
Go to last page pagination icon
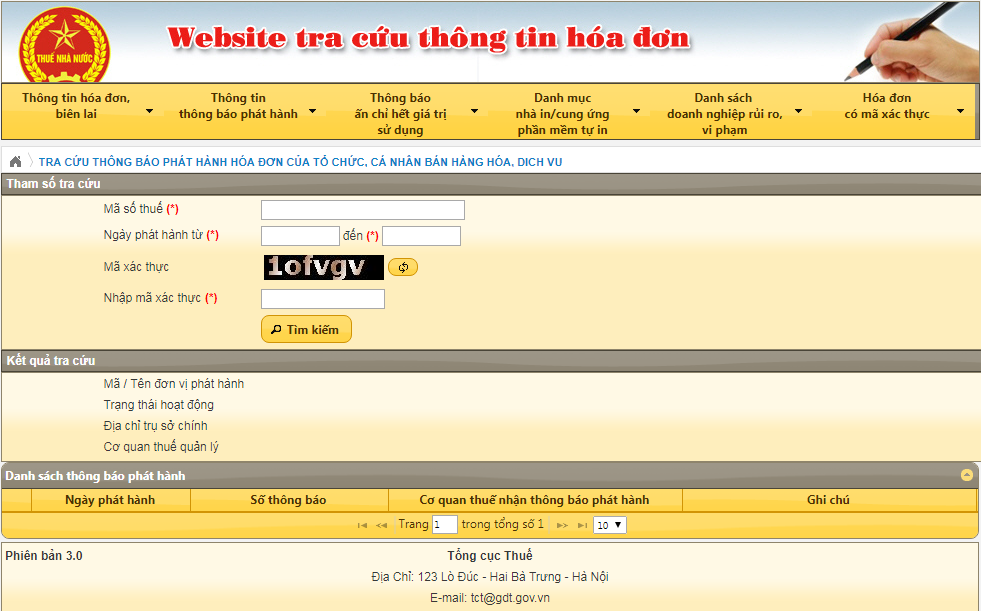[x=582, y=525]
